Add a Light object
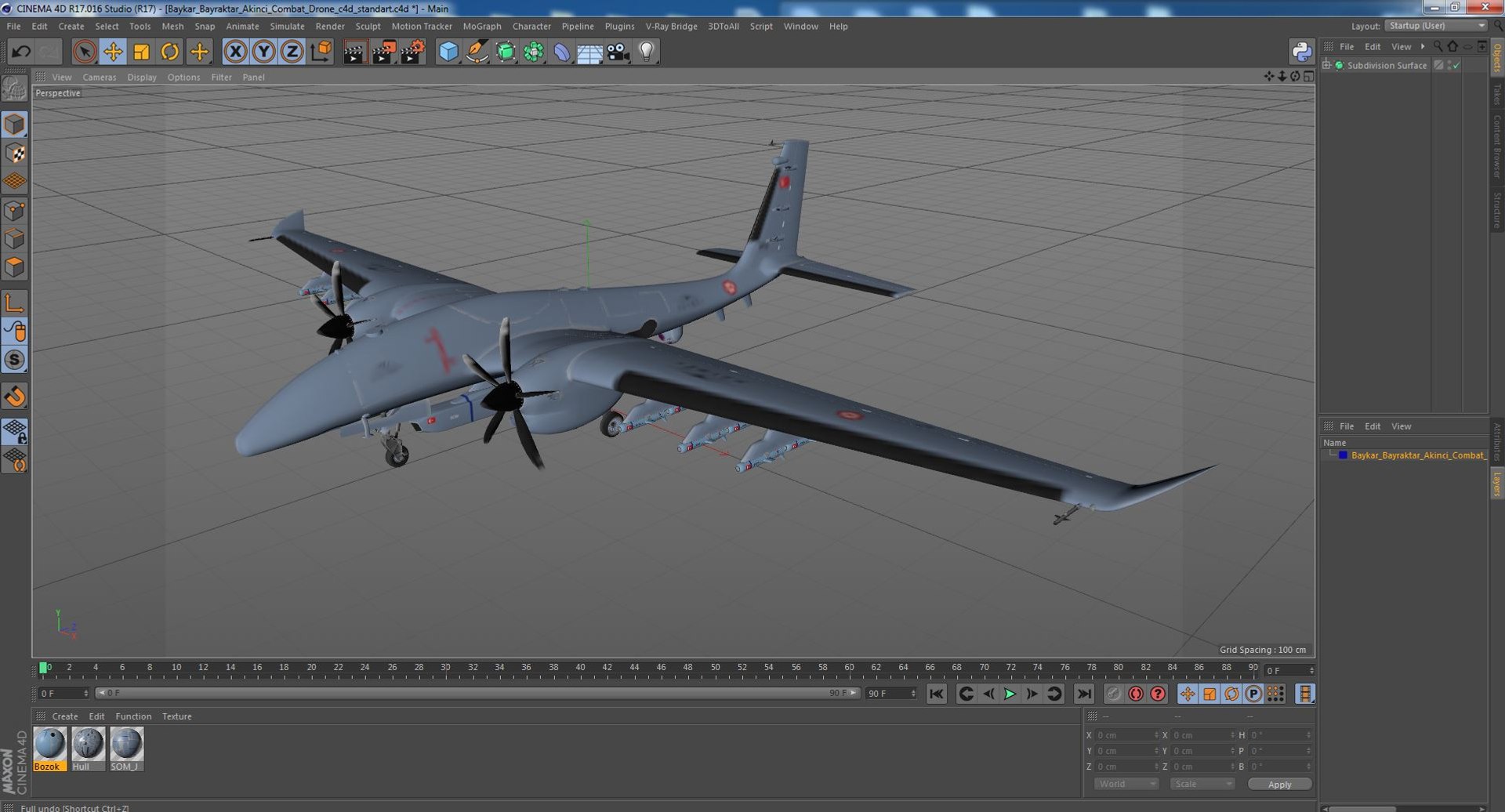Image resolution: width=1505 pixels, height=812 pixels. click(646, 52)
